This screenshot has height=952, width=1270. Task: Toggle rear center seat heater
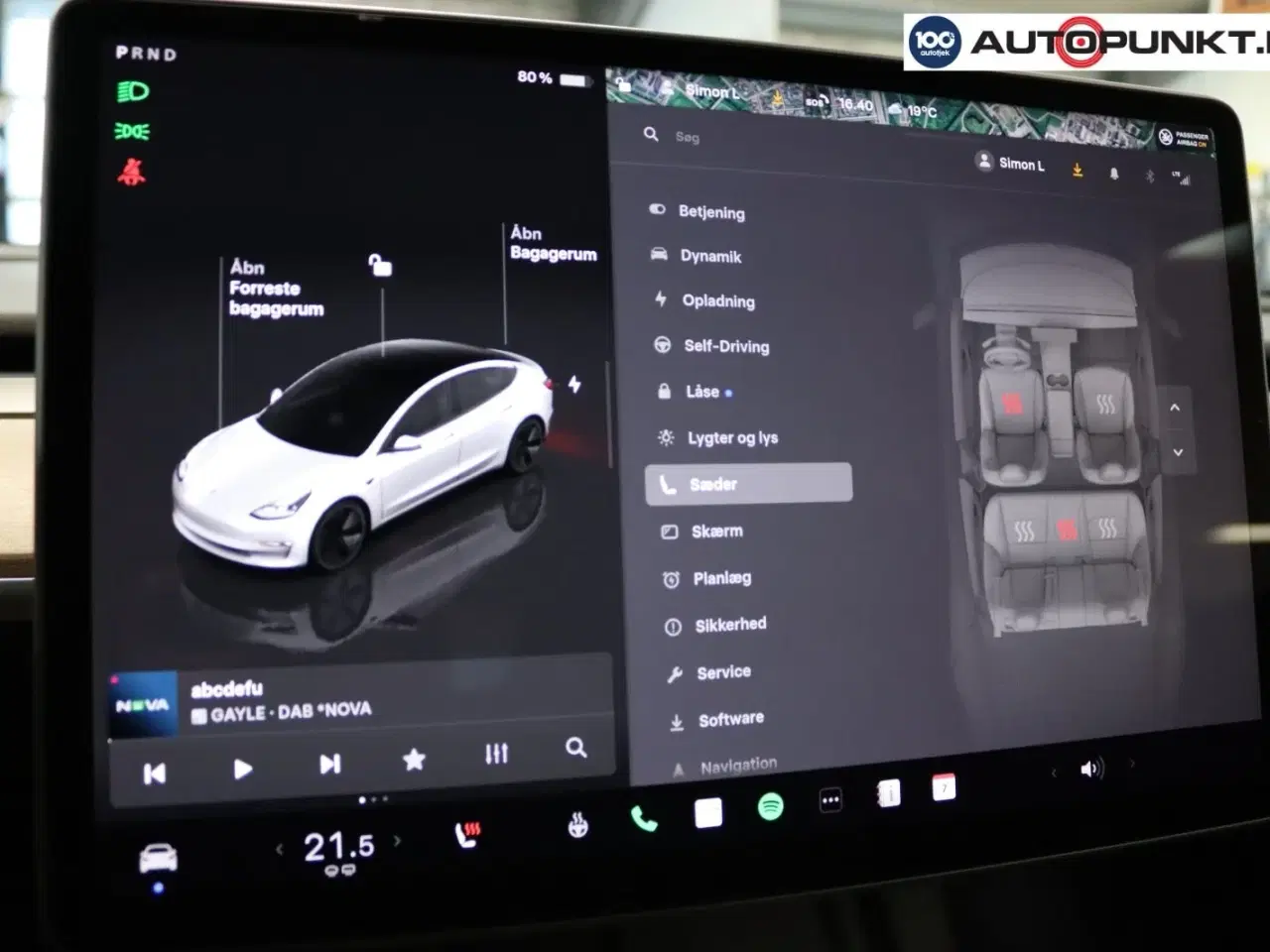pos(1067,530)
